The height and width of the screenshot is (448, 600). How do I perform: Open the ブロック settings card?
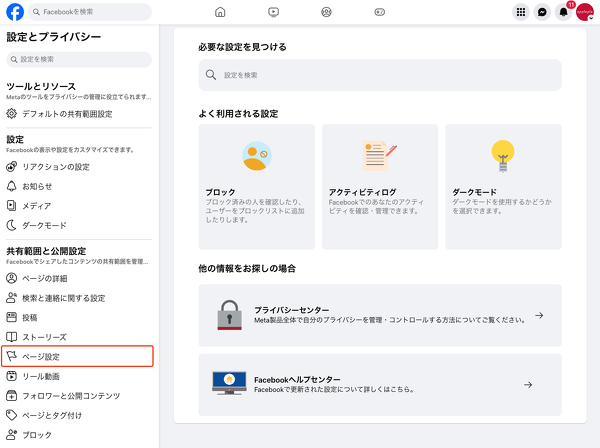256,186
